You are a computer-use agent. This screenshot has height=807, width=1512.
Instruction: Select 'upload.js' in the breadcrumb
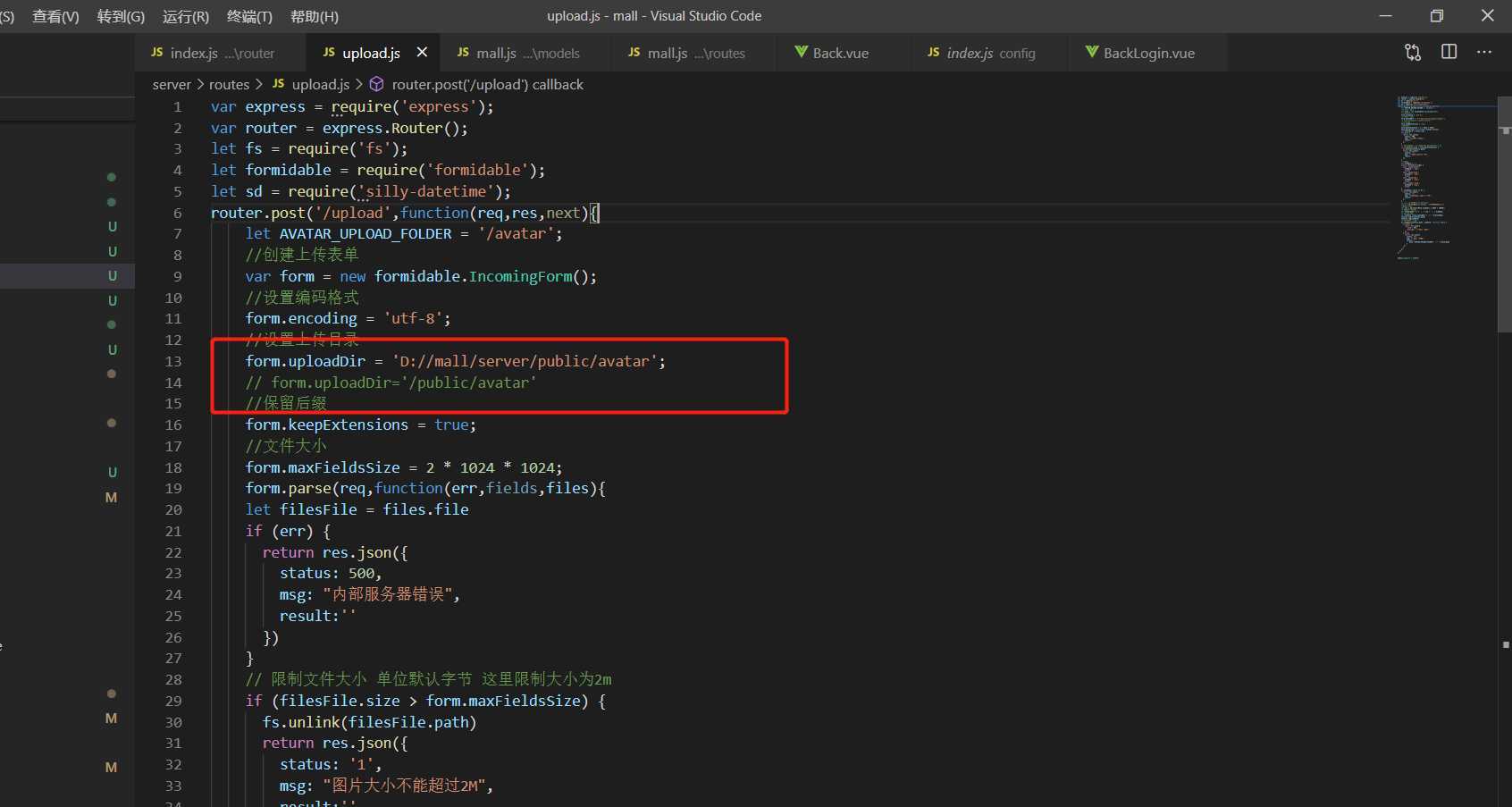pos(321,84)
